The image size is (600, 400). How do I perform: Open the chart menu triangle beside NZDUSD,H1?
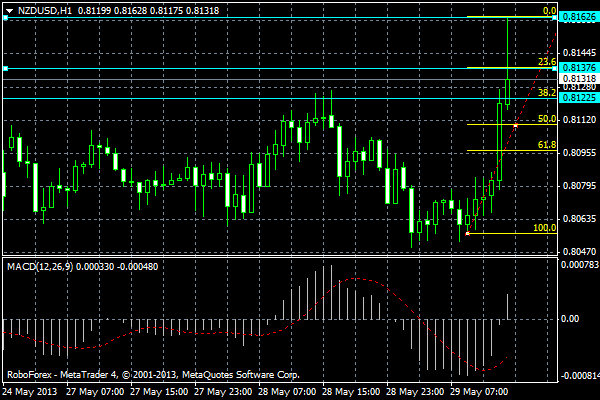pos(10,11)
